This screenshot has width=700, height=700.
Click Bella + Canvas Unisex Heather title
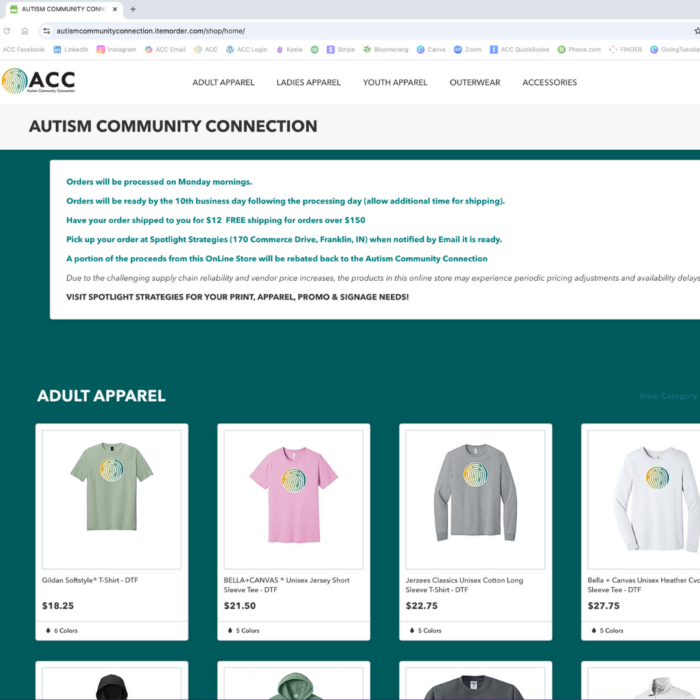(643, 585)
